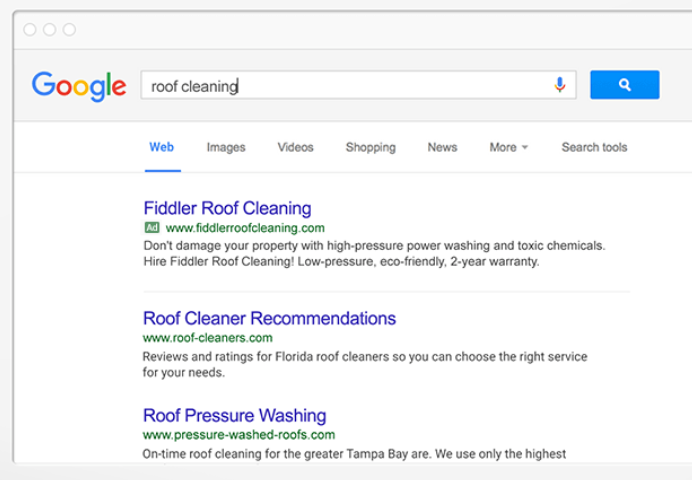This screenshot has width=692, height=480.
Task: Click the third gray window circle button
Action: 69,30
